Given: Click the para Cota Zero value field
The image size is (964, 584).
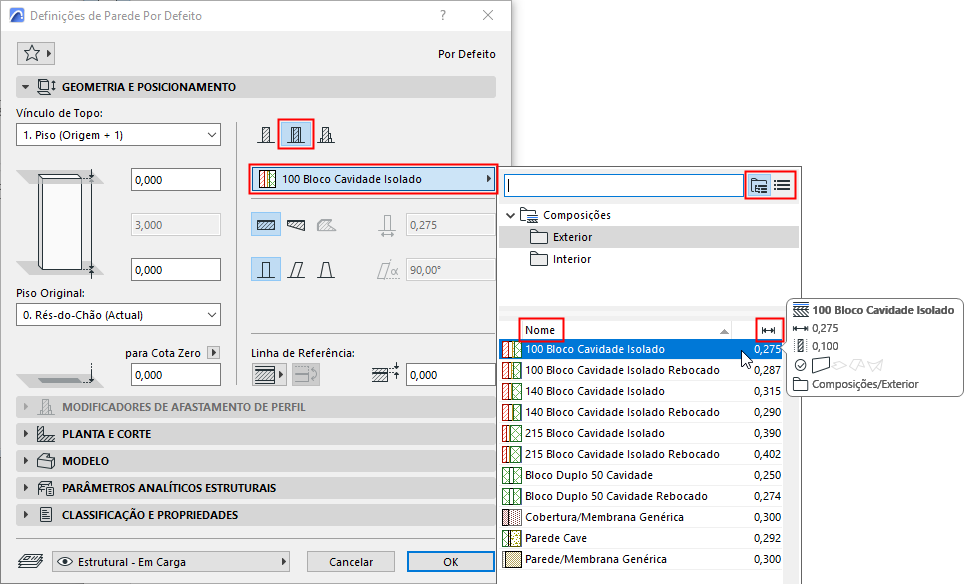Looking at the screenshot, I should [x=176, y=375].
